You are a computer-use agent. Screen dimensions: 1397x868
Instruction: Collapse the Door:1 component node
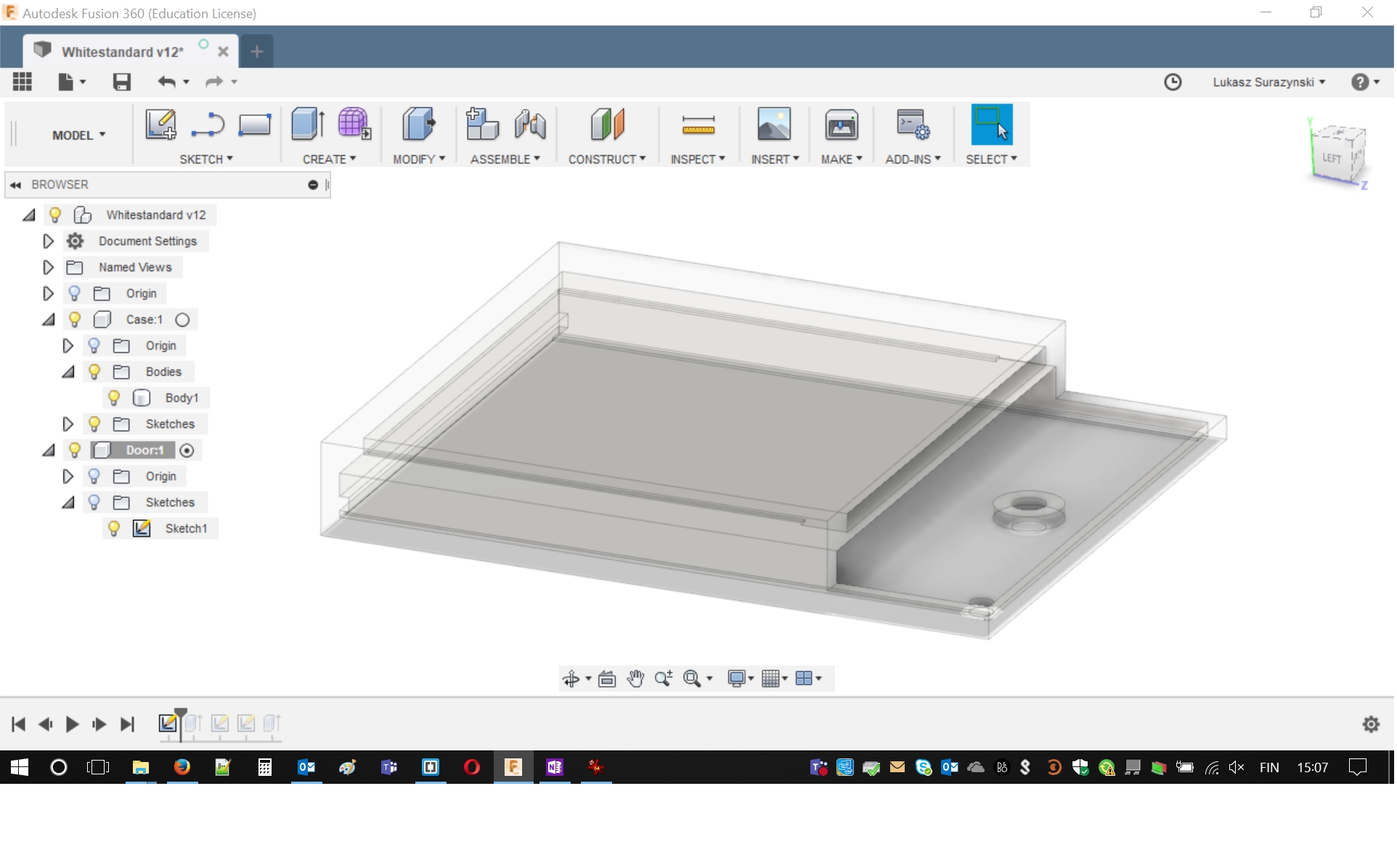[x=48, y=451]
